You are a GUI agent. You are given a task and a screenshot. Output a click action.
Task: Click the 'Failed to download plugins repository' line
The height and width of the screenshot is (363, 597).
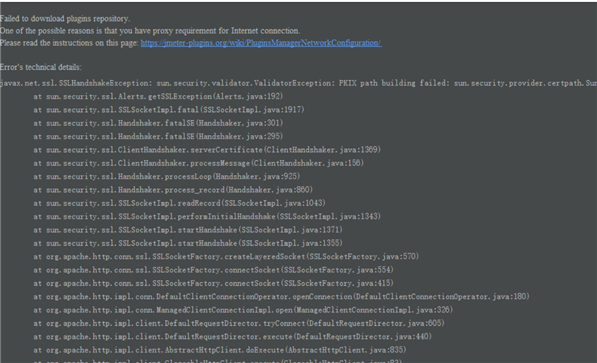65,19
